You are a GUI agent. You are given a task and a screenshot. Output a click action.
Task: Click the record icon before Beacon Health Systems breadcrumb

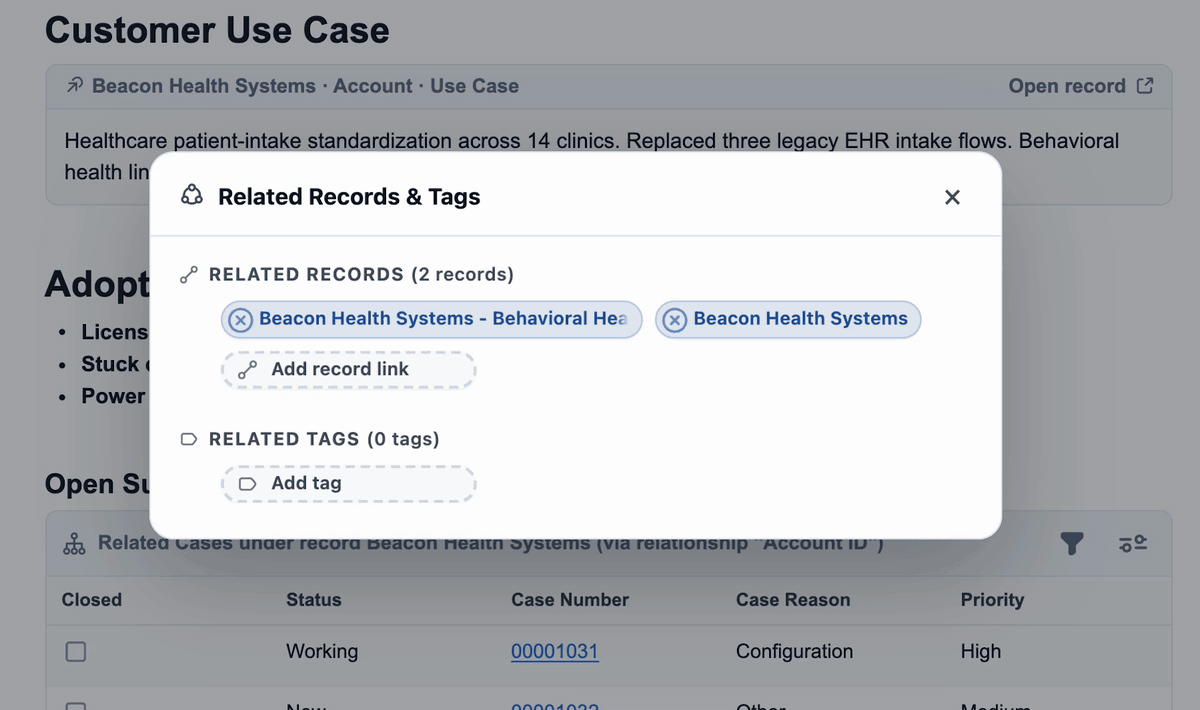click(x=75, y=86)
